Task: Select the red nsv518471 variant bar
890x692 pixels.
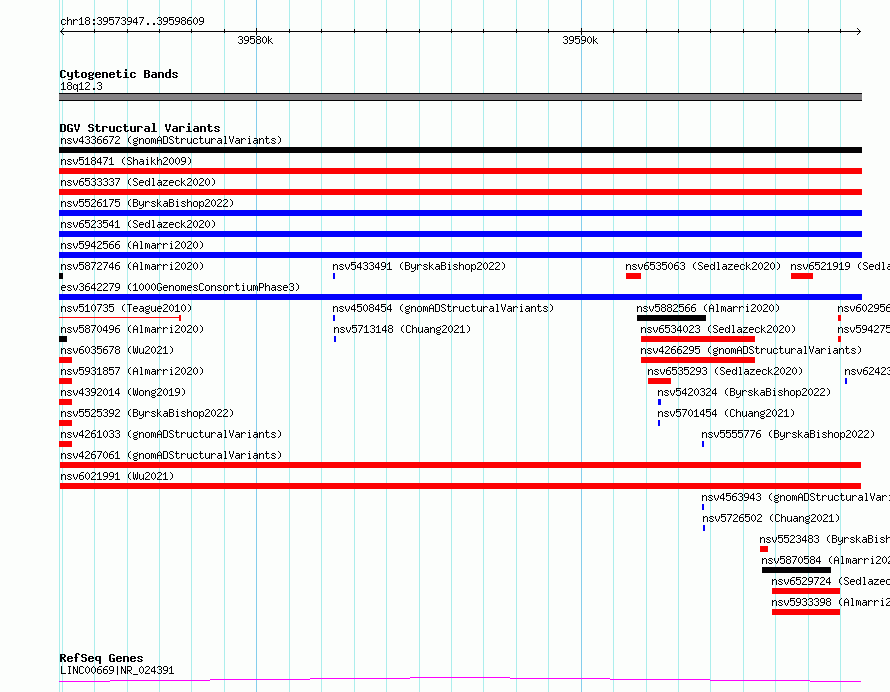Action: (x=460, y=171)
